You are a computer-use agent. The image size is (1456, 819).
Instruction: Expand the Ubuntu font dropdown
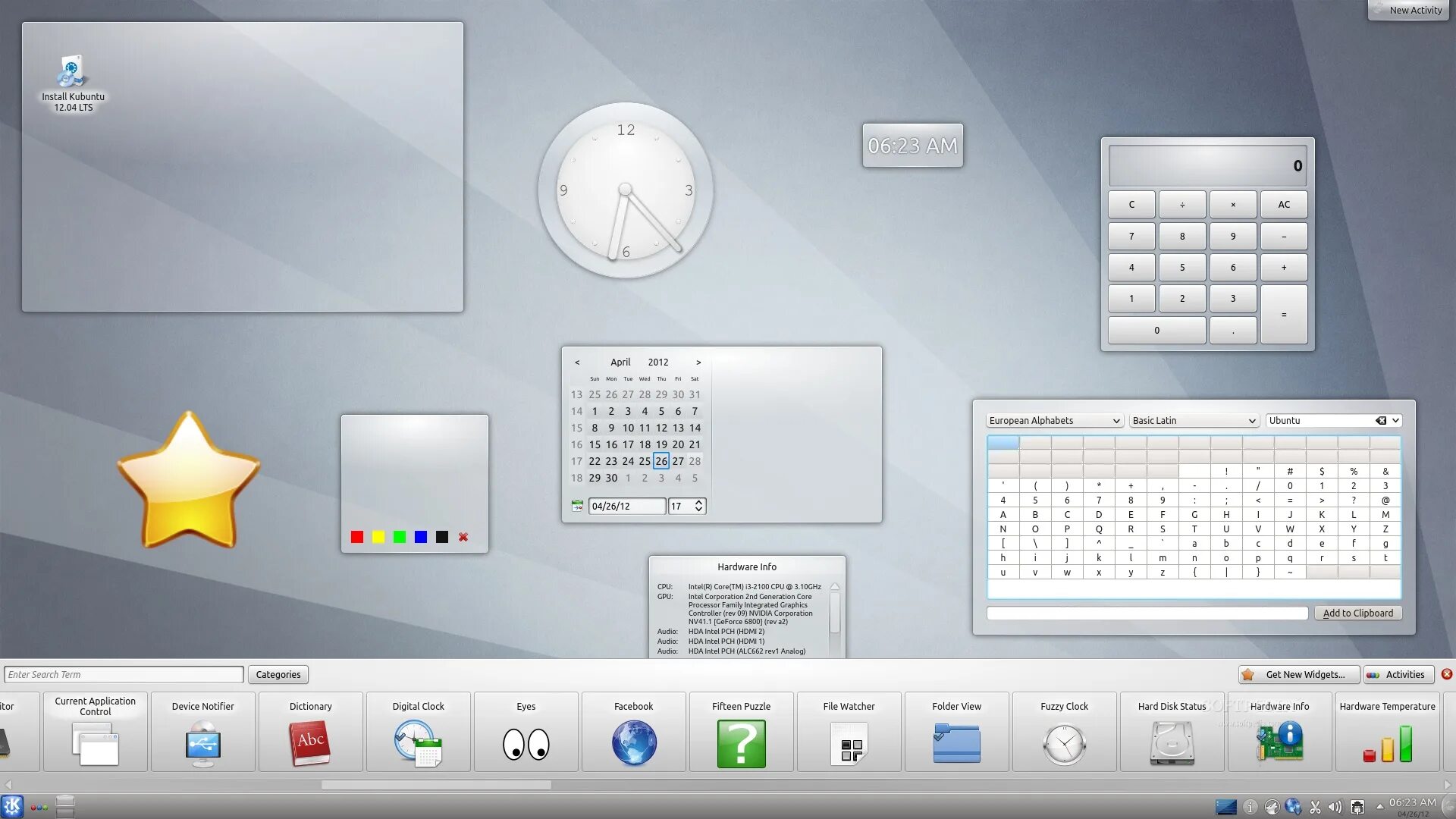pyautogui.click(x=1395, y=421)
